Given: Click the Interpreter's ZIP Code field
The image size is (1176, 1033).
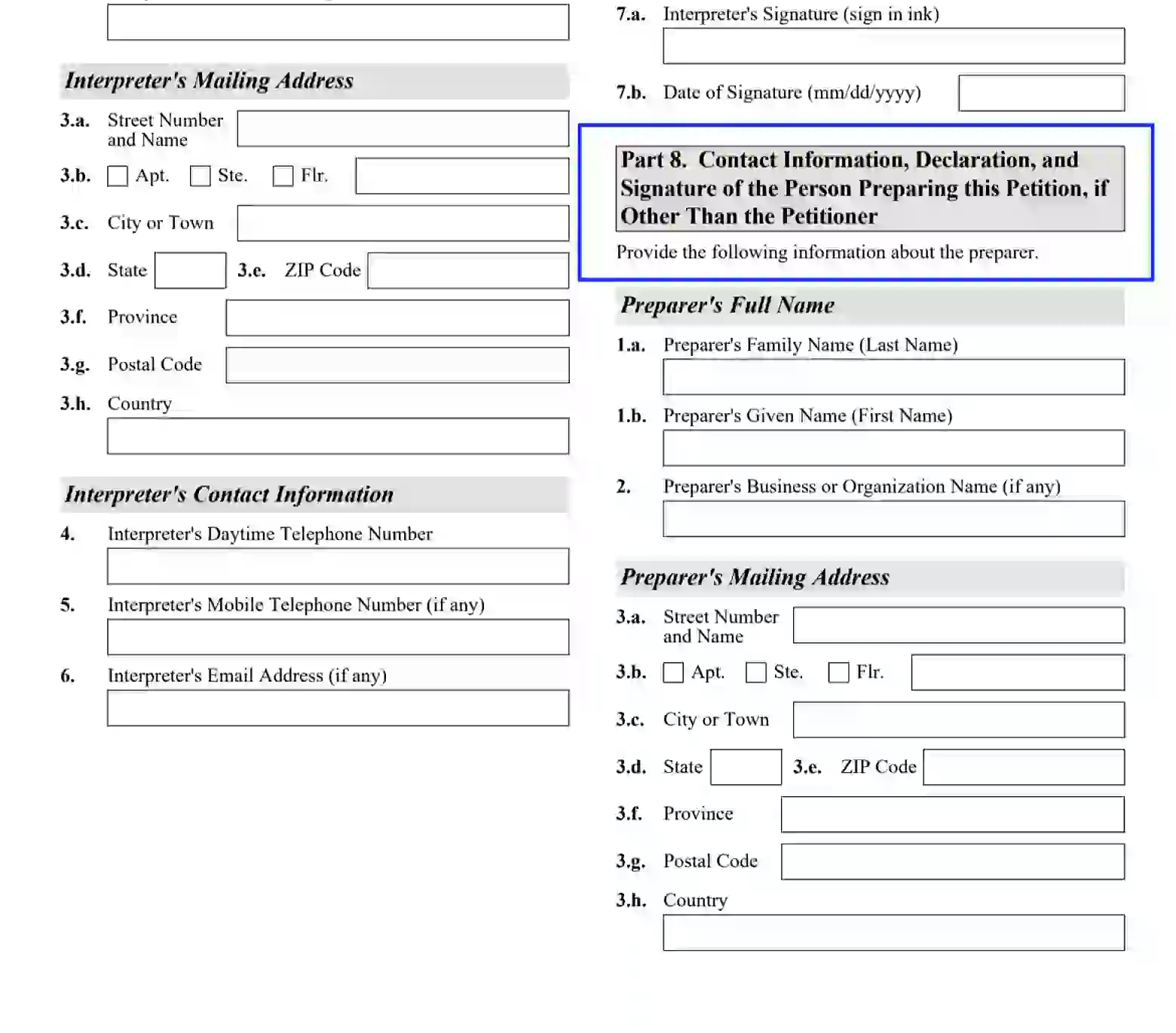Looking at the screenshot, I should (467, 270).
